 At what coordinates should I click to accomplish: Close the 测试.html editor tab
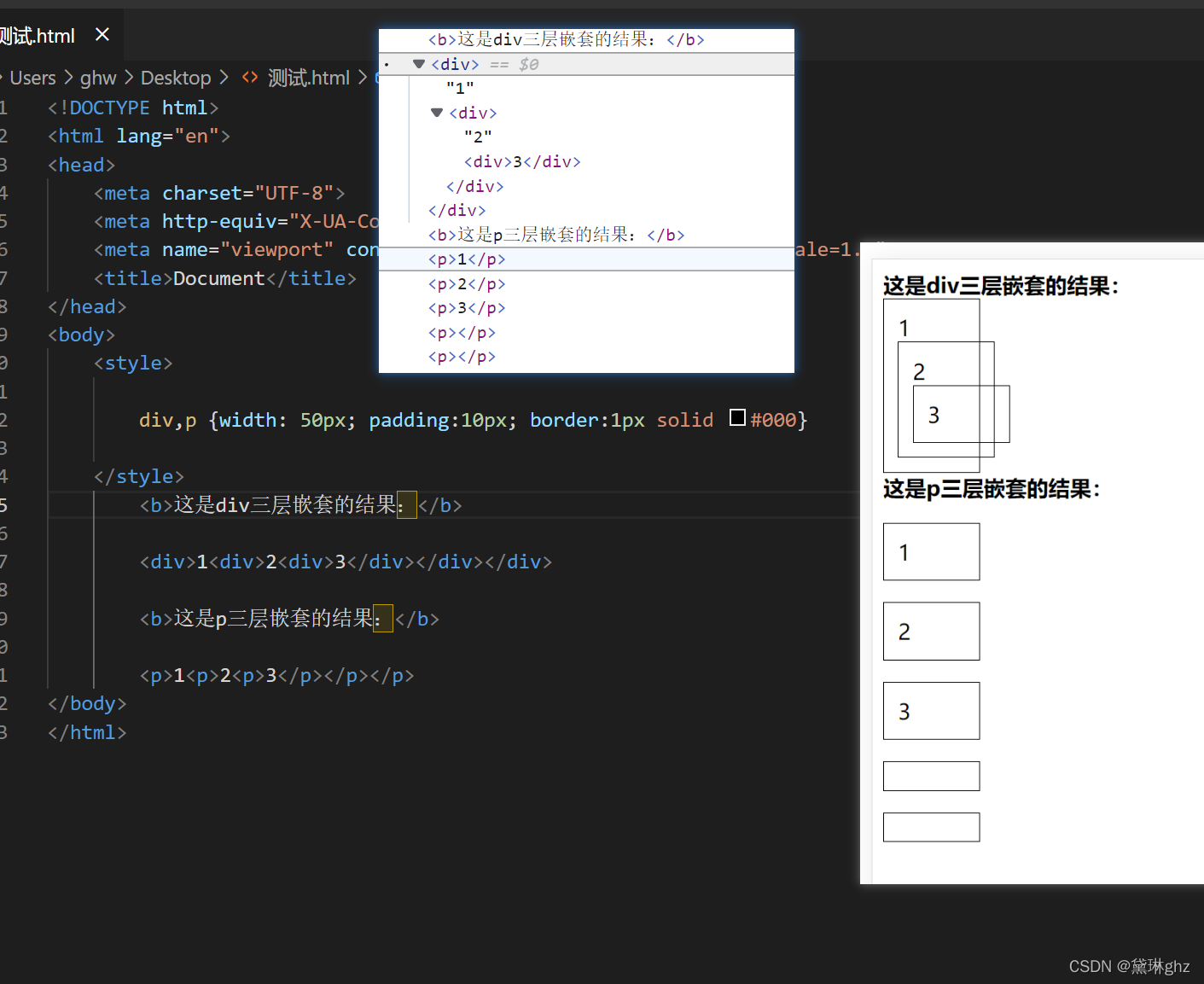point(102,34)
